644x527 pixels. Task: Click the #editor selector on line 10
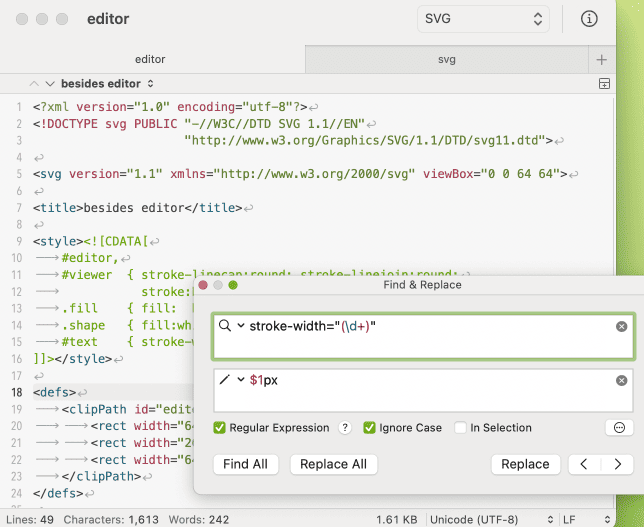(x=90, y=258)
